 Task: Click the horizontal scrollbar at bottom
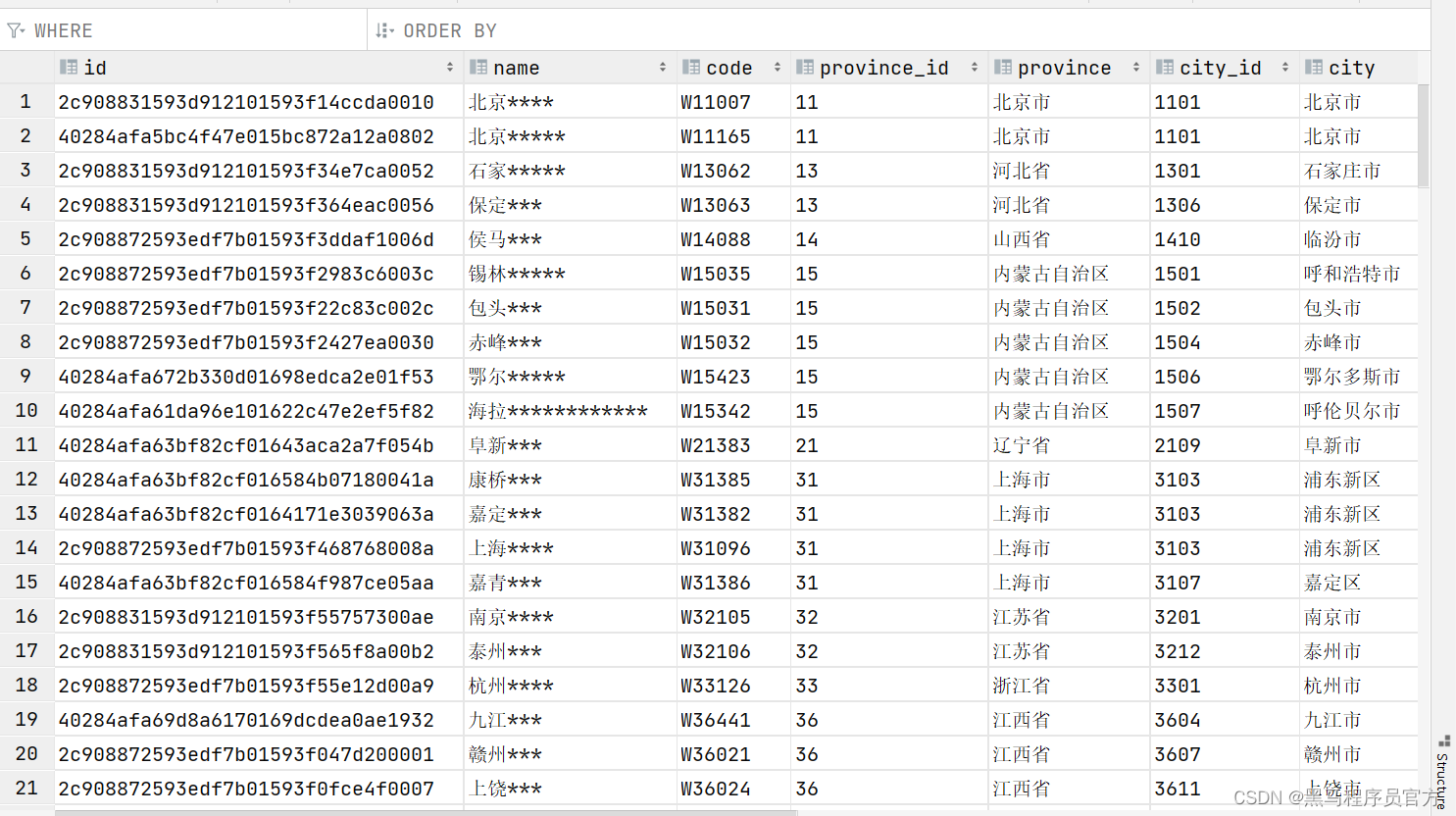tap(427, 812)
